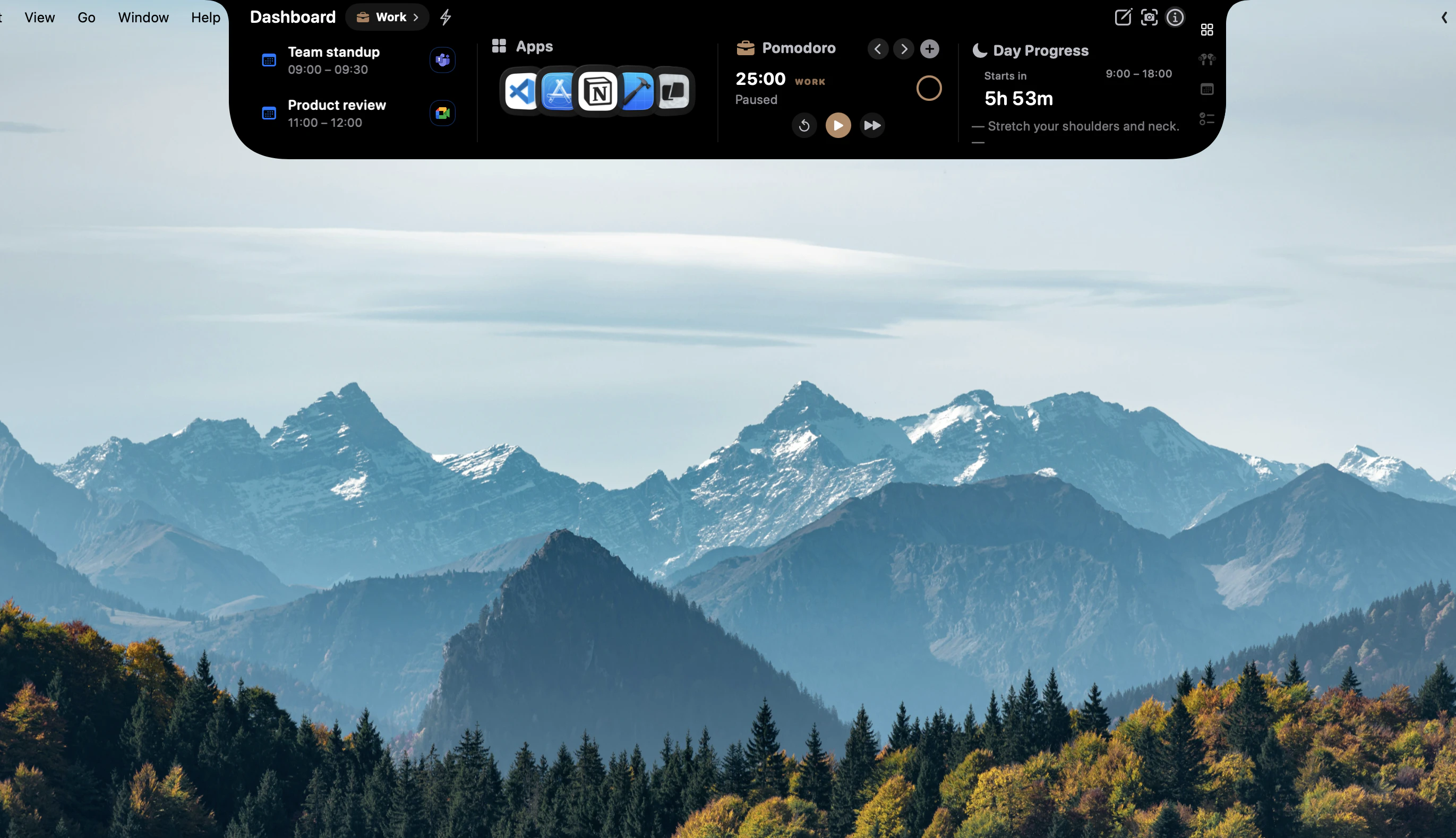Viewport: 1456px width, 838px height.
Task: Open the new note compose icon
Action: 1123,18
